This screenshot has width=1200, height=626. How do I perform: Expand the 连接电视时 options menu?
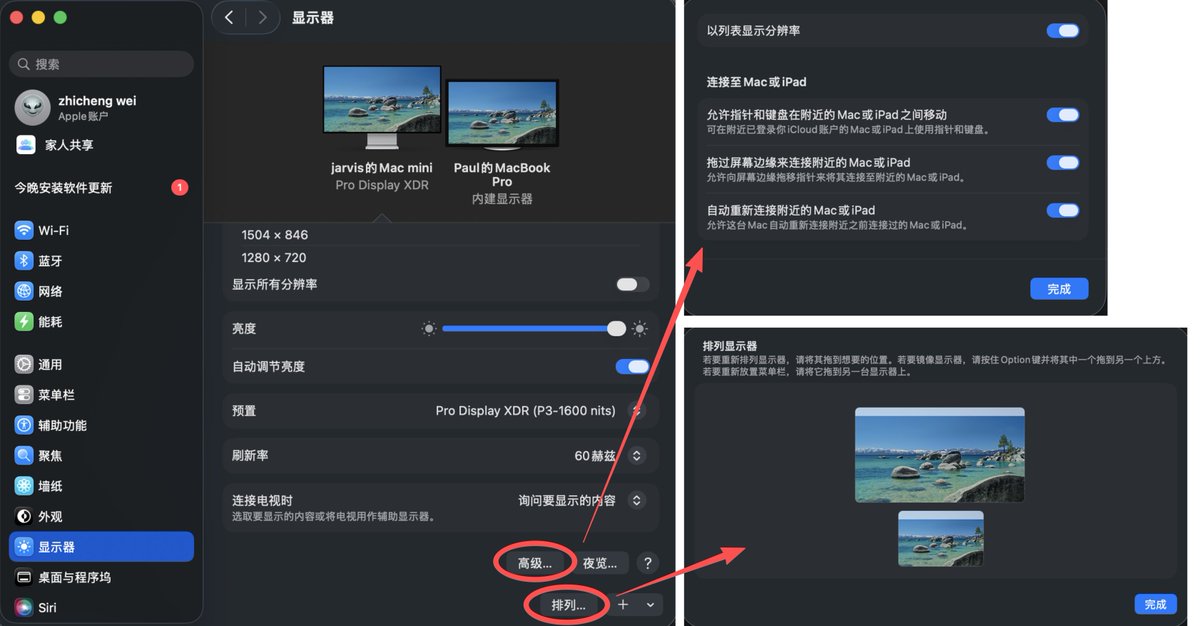[x=637, y=500]
